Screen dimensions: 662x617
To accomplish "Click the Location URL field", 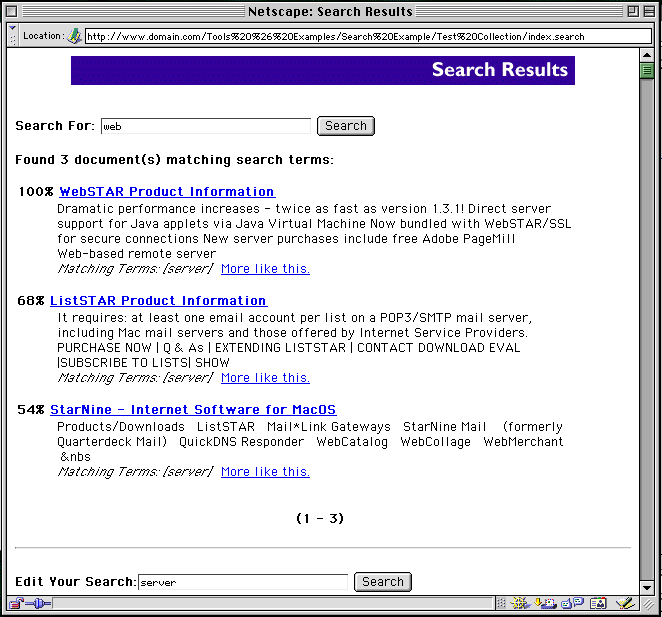I will click(x=368, y=36).
